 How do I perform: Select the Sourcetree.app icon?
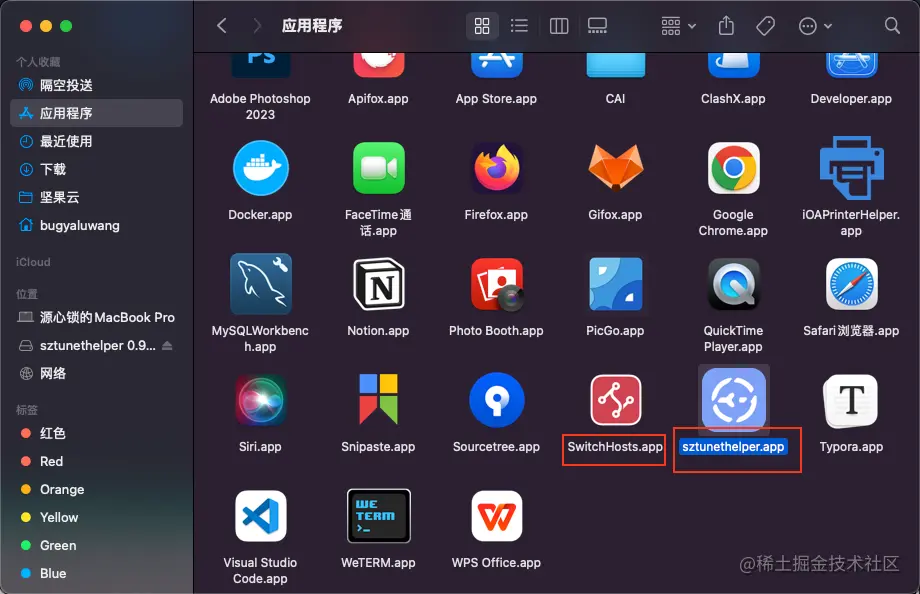(x=496, y=400)
